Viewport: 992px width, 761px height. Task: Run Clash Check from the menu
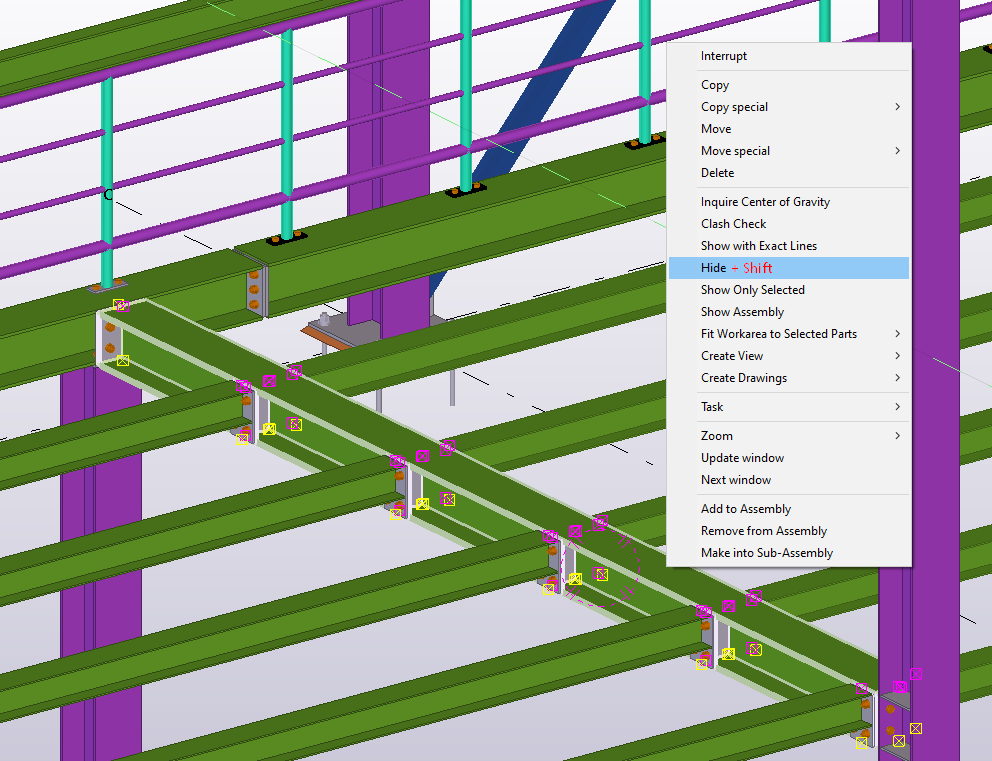pyautogui.click(x=789, y=224)
